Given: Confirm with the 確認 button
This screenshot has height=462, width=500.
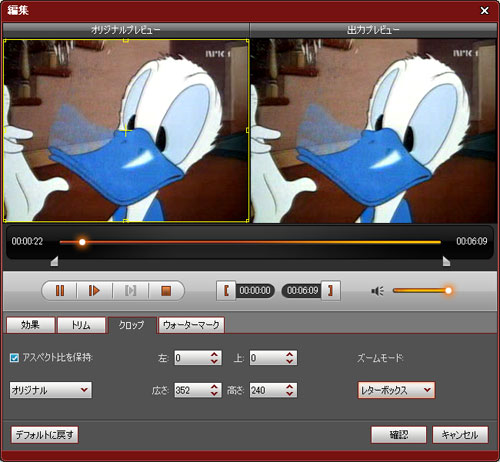Looking at the screenshot, I should pos(399,435).
